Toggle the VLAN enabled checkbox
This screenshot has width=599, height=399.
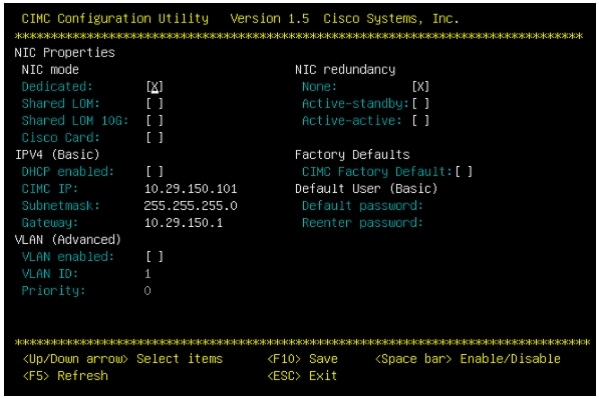pos(155,256)
